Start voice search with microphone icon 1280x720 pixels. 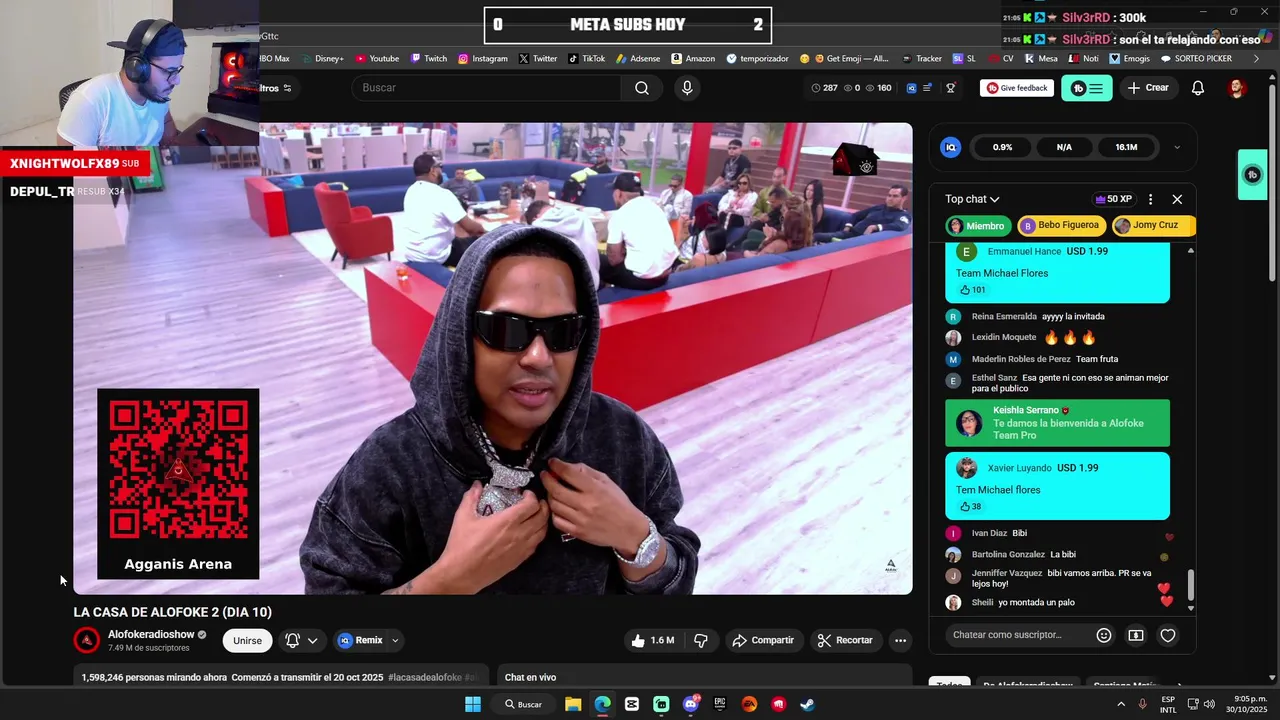tap(687, 88)
